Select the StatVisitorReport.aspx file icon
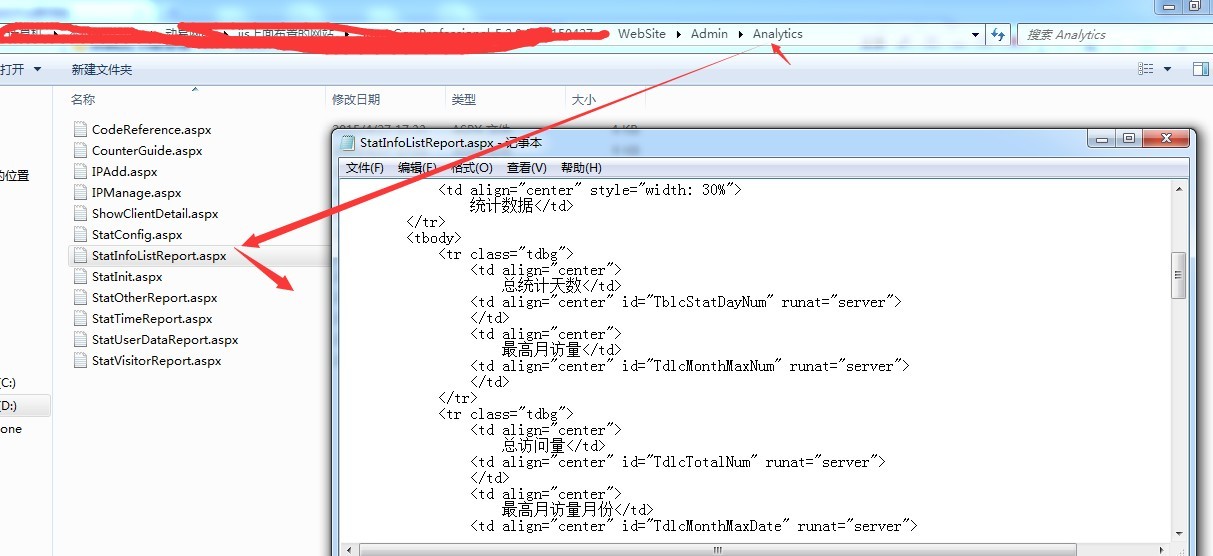 (x=81, y=360)
